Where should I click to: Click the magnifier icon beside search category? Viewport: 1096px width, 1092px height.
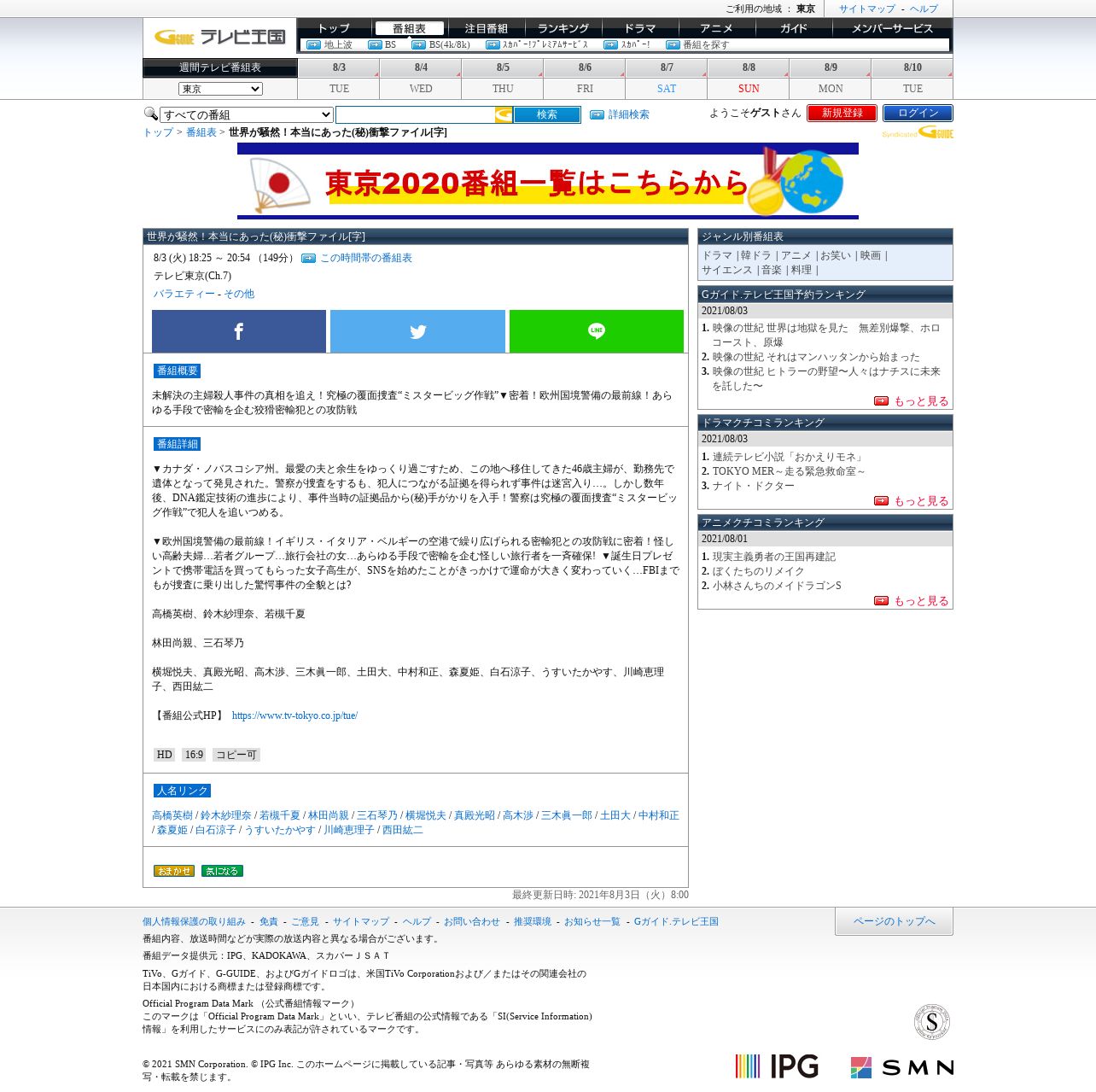[150, 114]
